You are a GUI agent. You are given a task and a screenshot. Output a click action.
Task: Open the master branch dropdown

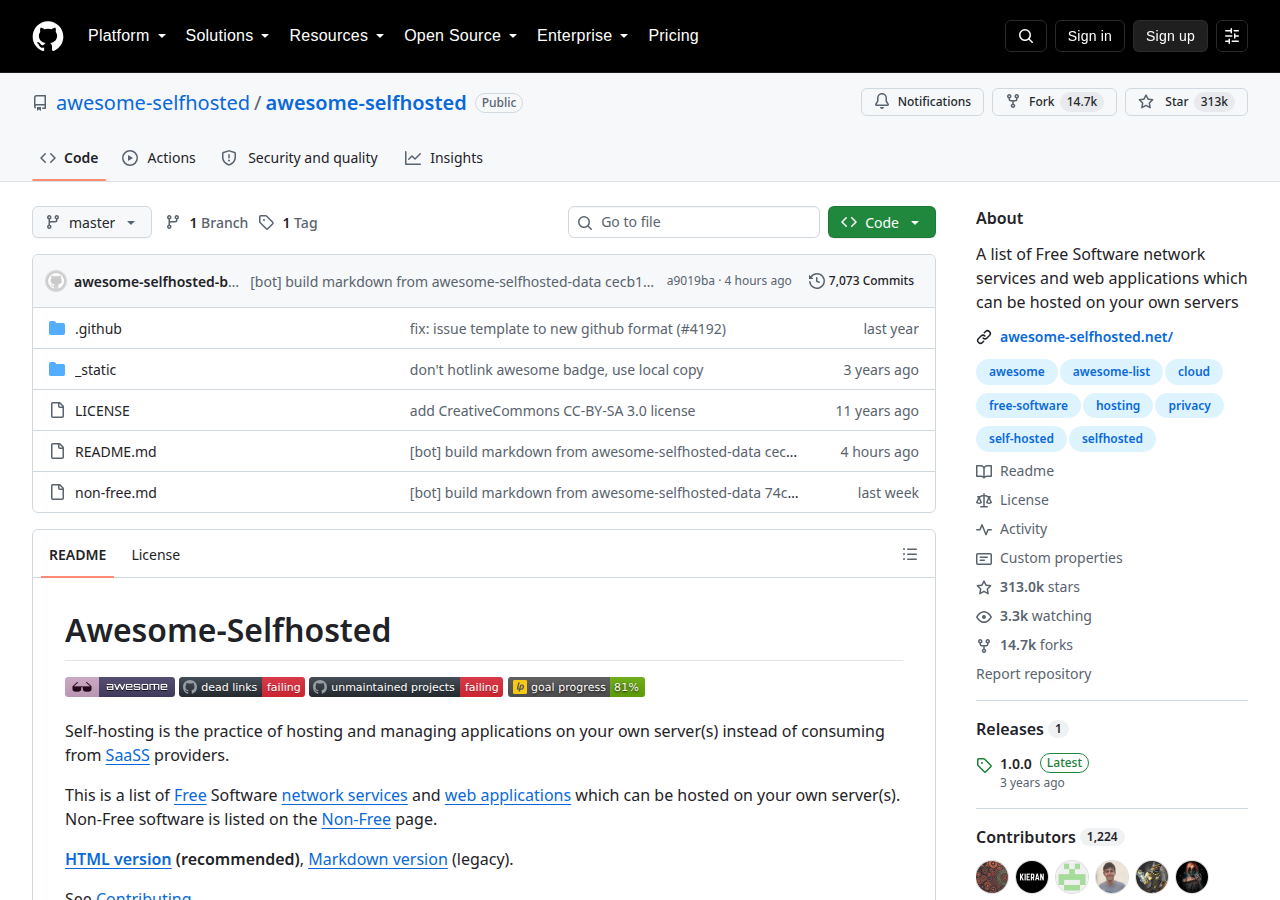[x=92, y=222]
